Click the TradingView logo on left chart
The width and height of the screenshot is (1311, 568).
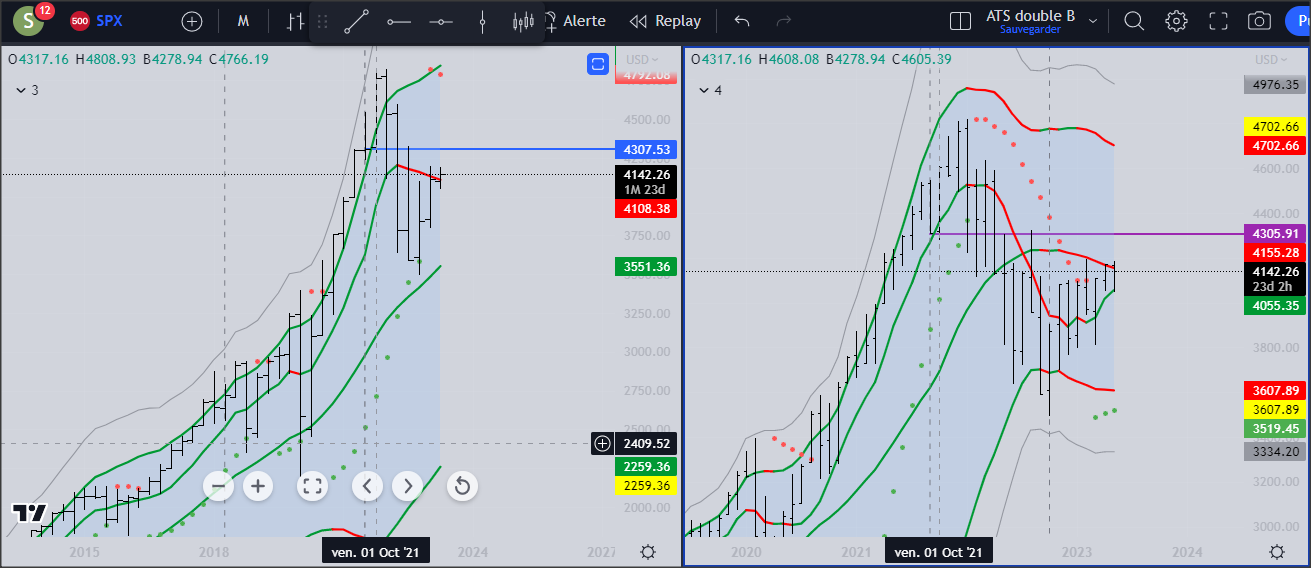(x=29, y=513)
